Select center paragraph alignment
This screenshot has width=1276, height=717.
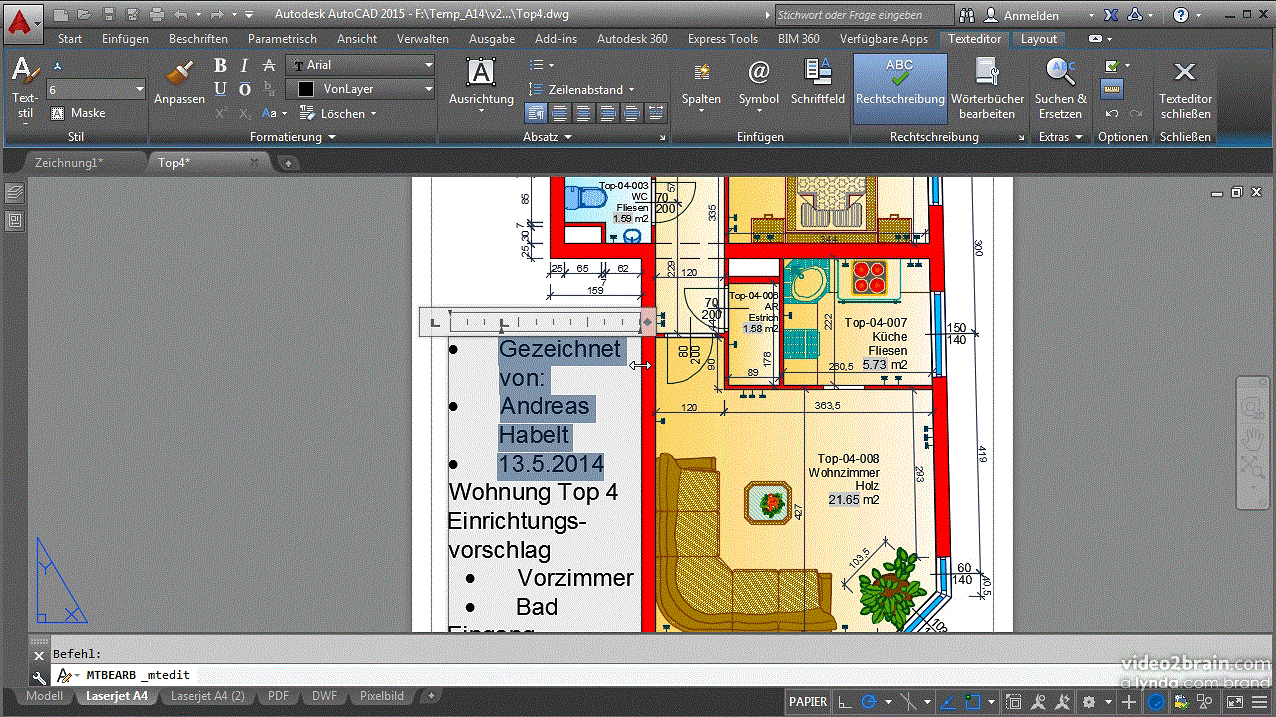coord(584,113)
